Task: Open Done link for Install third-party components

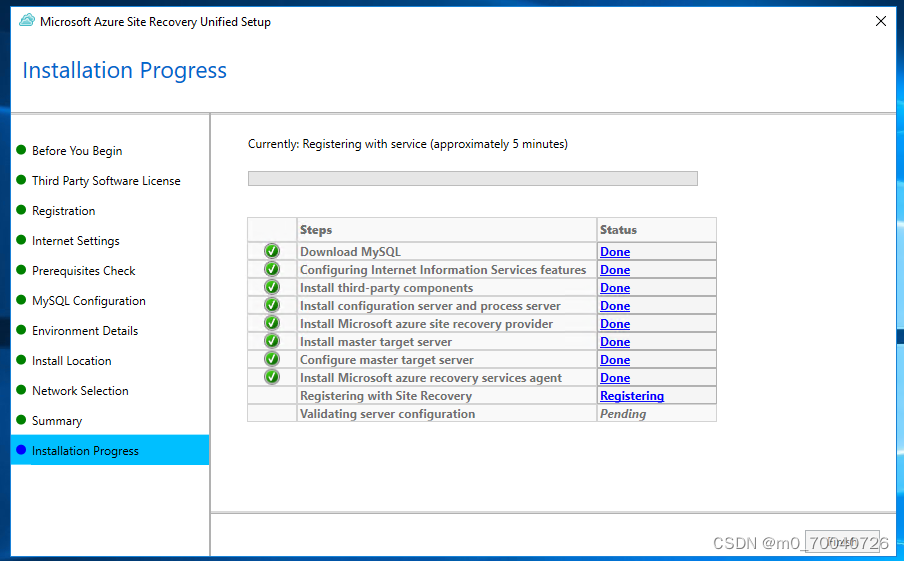Action: pos(615,288)
